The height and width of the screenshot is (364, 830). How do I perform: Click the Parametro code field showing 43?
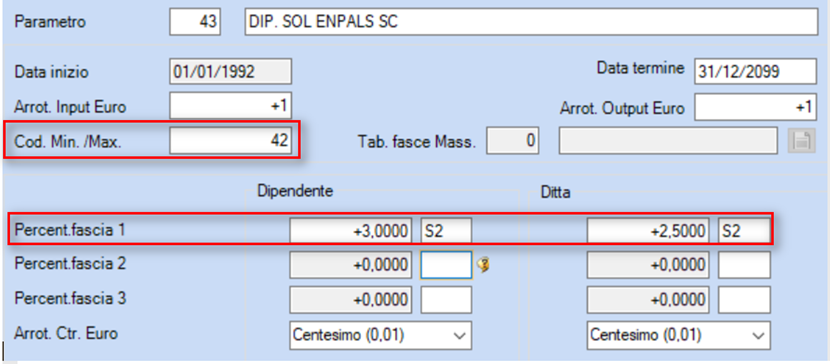[195, 22]
